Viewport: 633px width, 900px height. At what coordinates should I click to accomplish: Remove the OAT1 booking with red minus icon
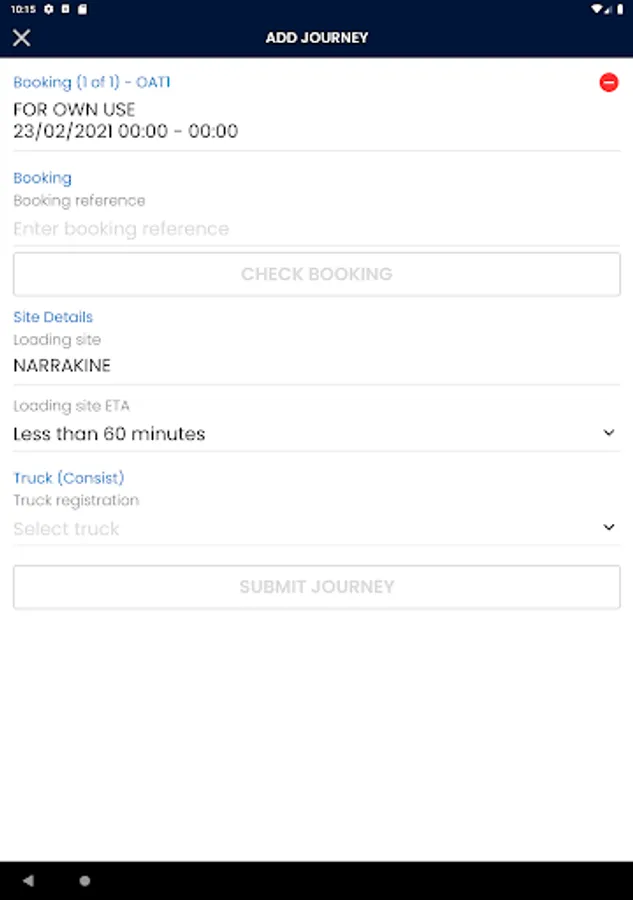(609, 83)
